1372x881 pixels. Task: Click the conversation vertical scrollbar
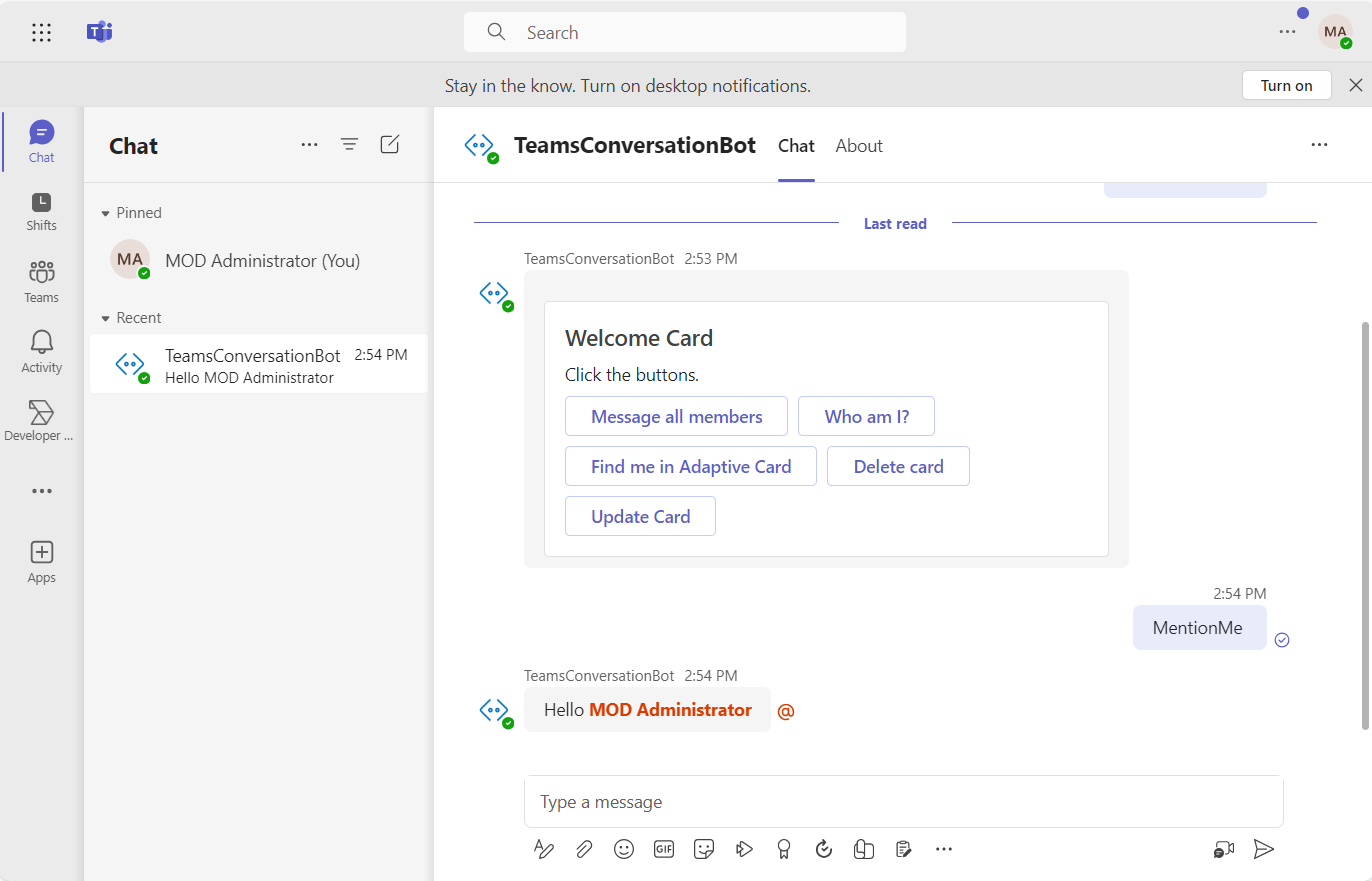(1365, 525)
